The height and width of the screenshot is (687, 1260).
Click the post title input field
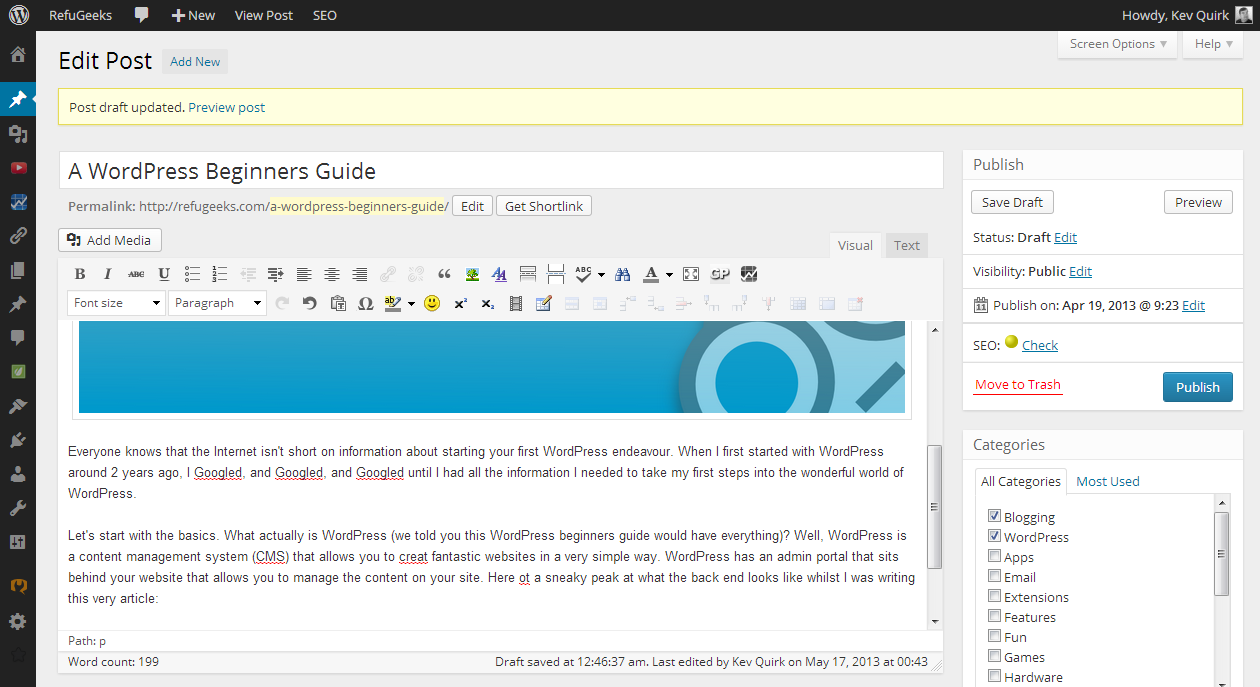coord(500,170)
